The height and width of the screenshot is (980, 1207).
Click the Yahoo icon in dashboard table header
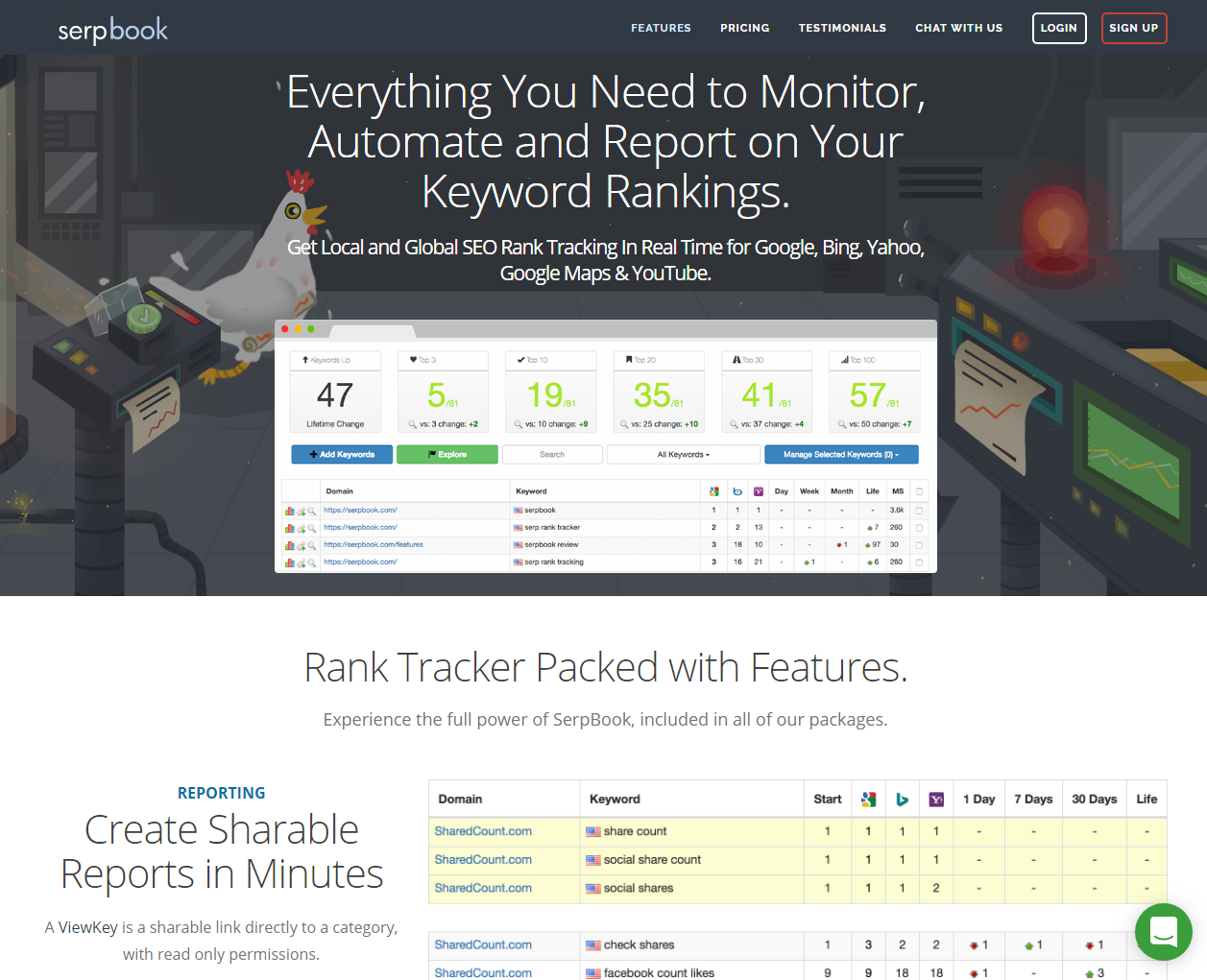(x=759, y=491)
